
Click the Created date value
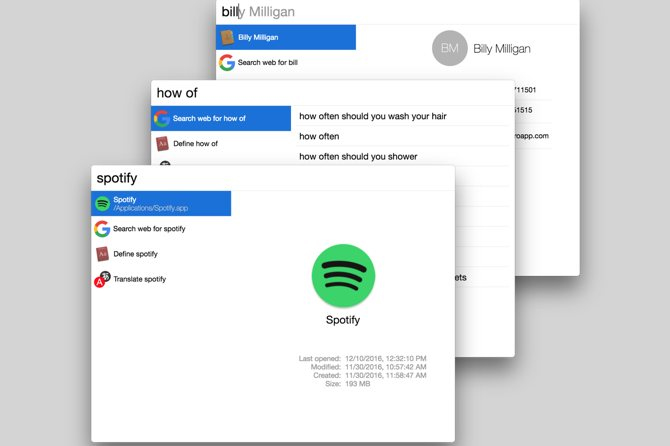click(x=386, y=376)
